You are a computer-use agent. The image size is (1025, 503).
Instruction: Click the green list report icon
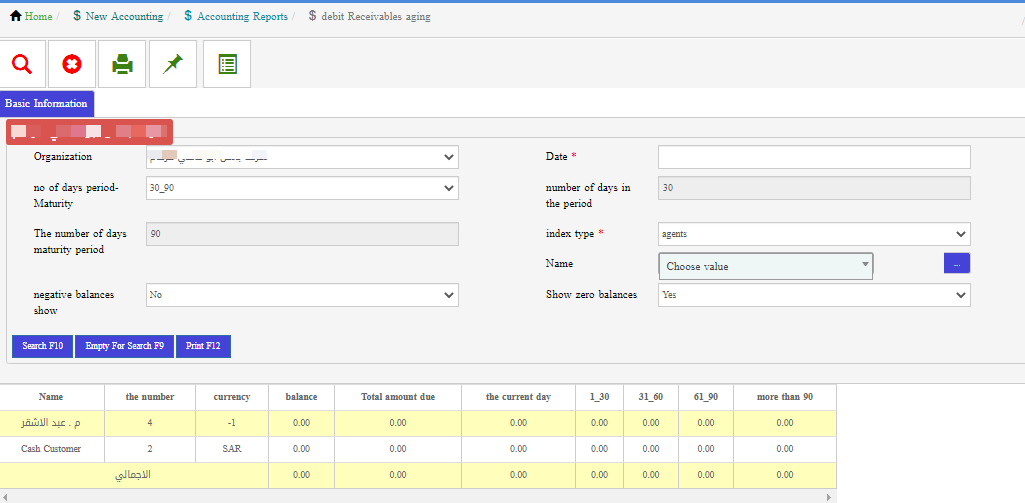click(227, 64)
